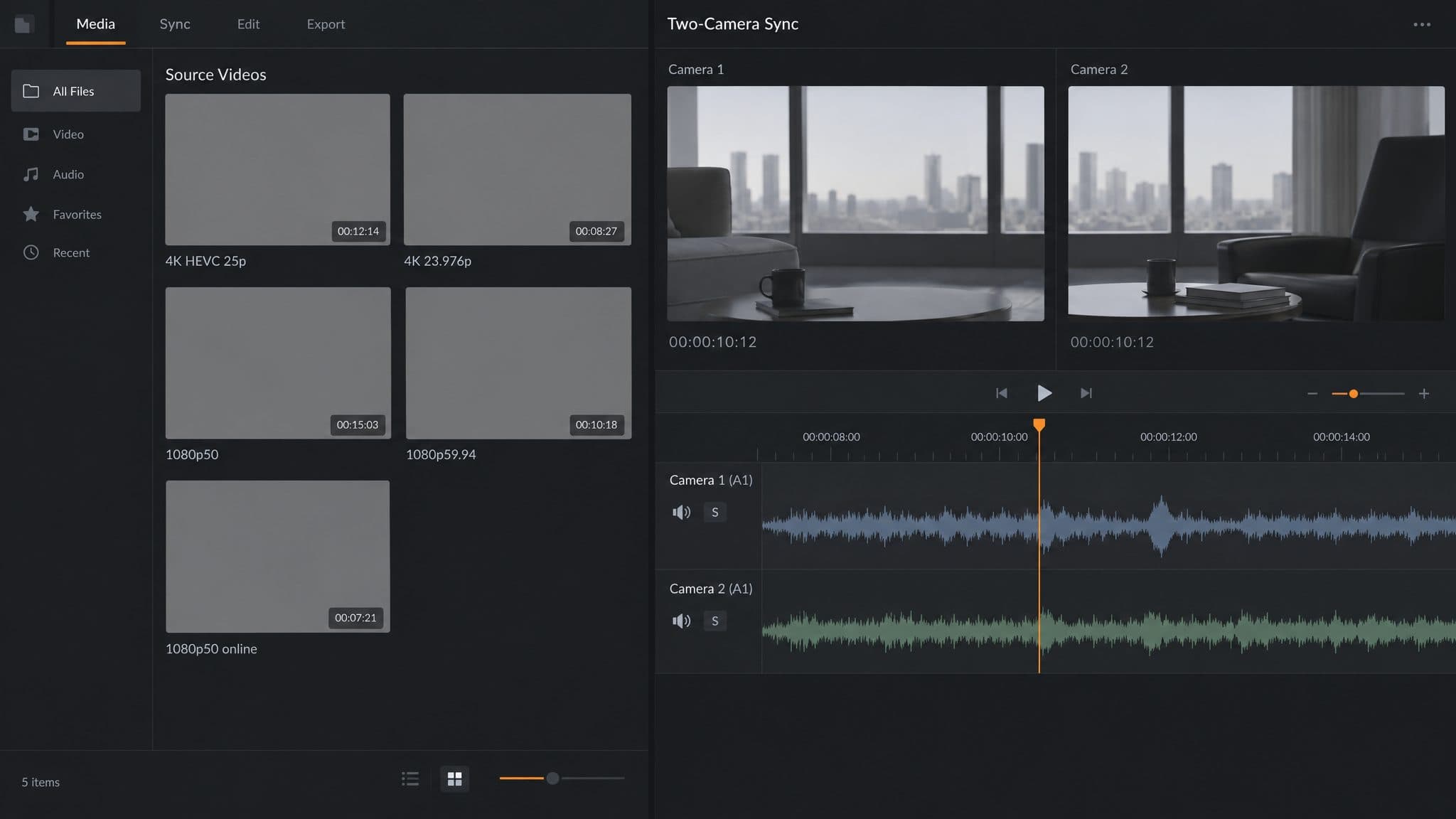Switch to the Edit tab
The image size is (1456, 819).
click(248, 24)
